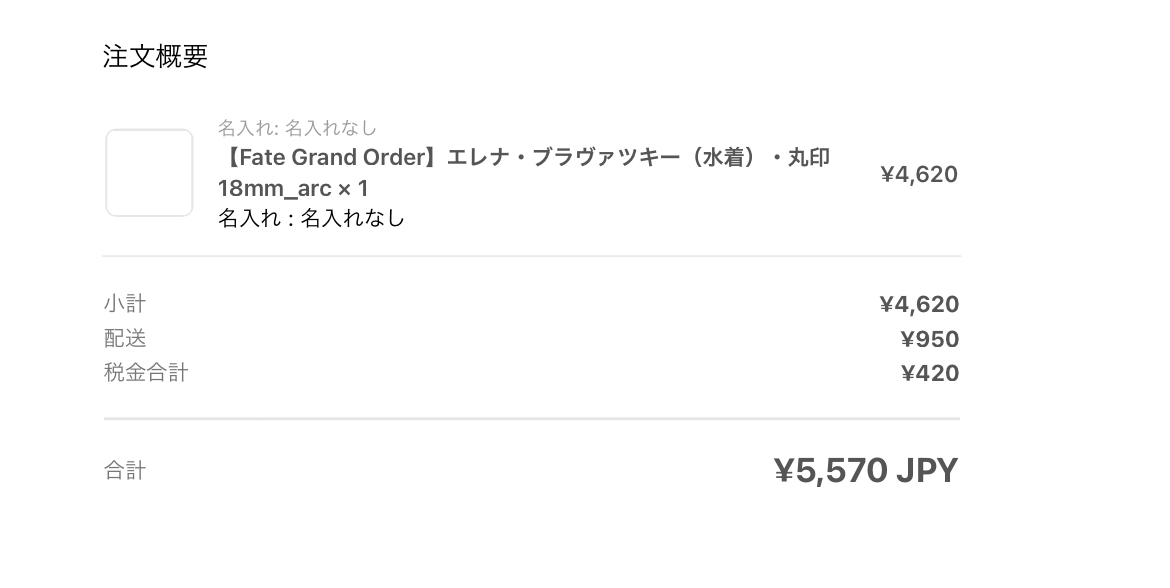
Task: Click the gray 名入れ text above the title
Action: click(297, 128)
